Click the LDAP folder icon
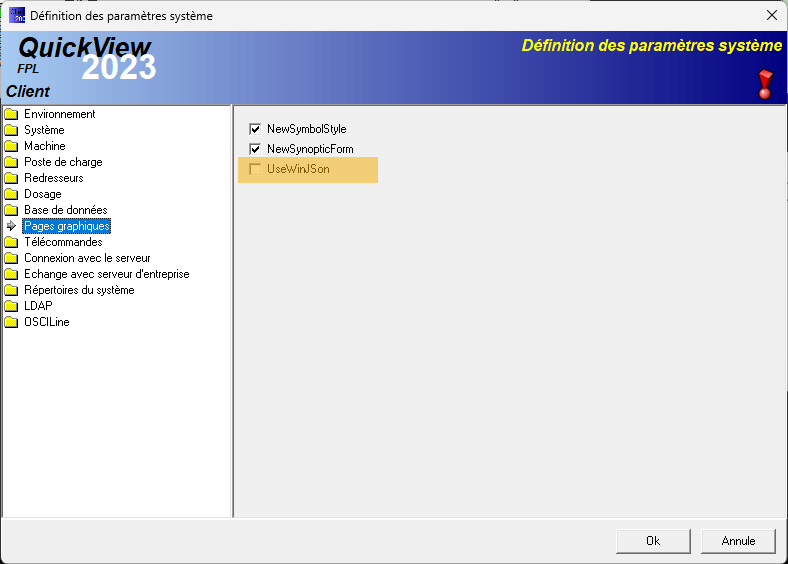Image resolution: width=788 pixels, height=564 pixels. (11, 306)
